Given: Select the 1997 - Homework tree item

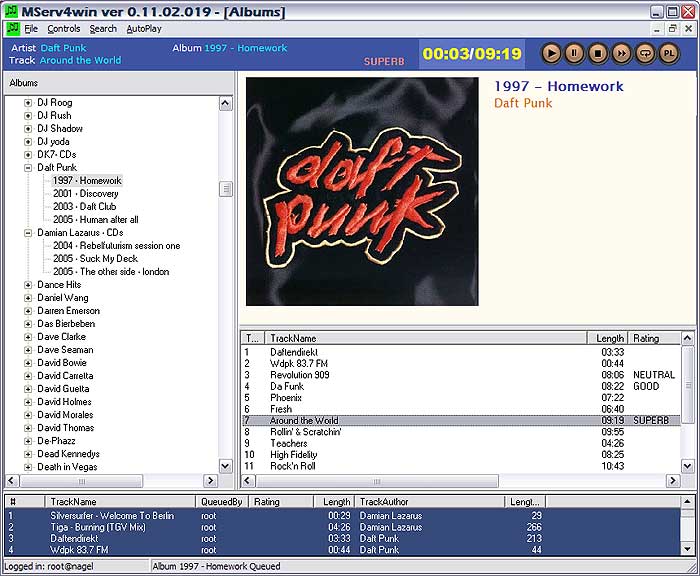Looking at the screenshot, I should click(87, 180).
